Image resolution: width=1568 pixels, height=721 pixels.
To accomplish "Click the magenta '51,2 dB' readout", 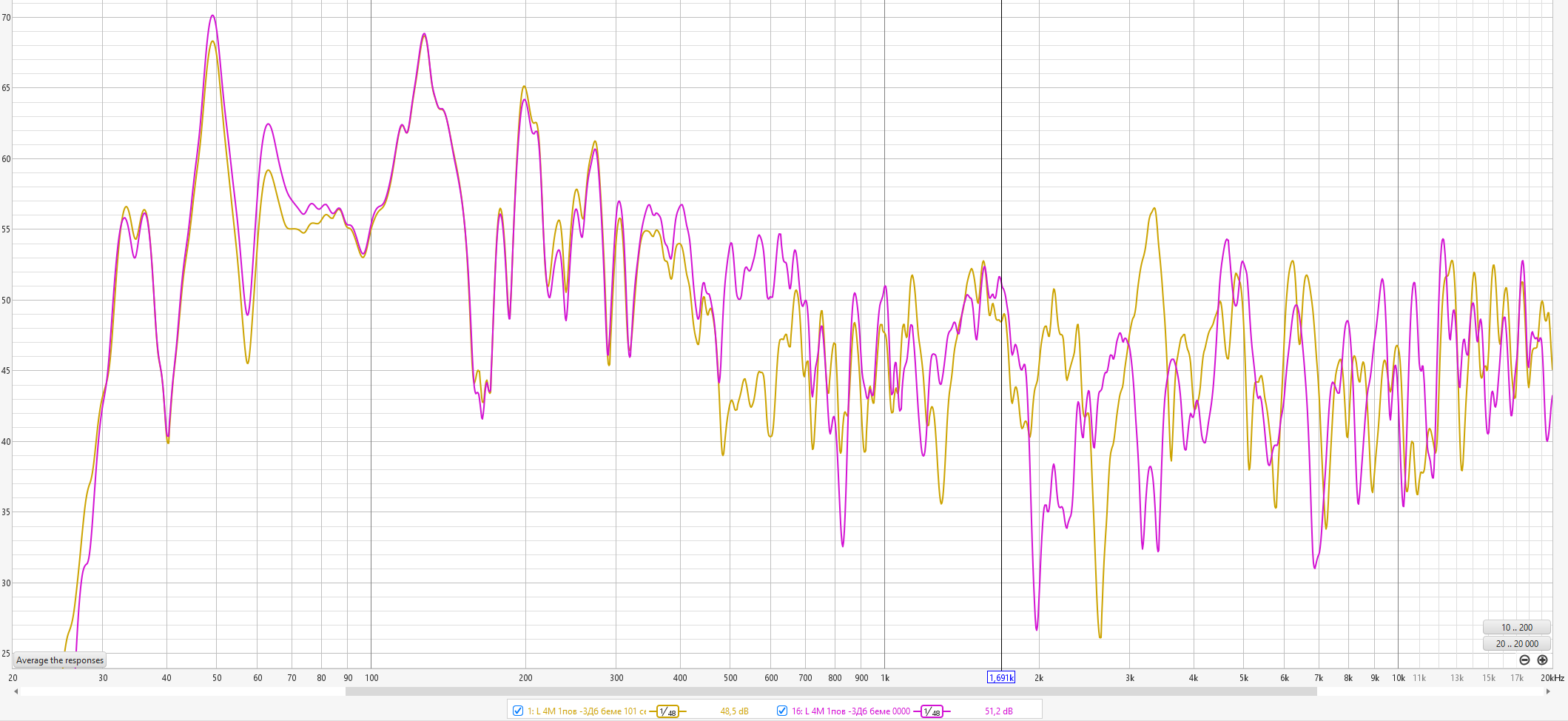I will [998, 711].
